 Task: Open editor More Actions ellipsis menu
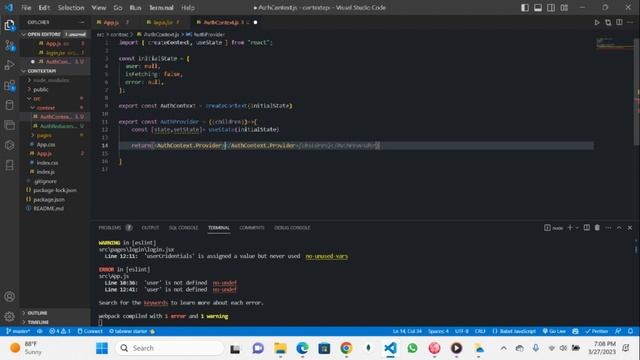630,22
